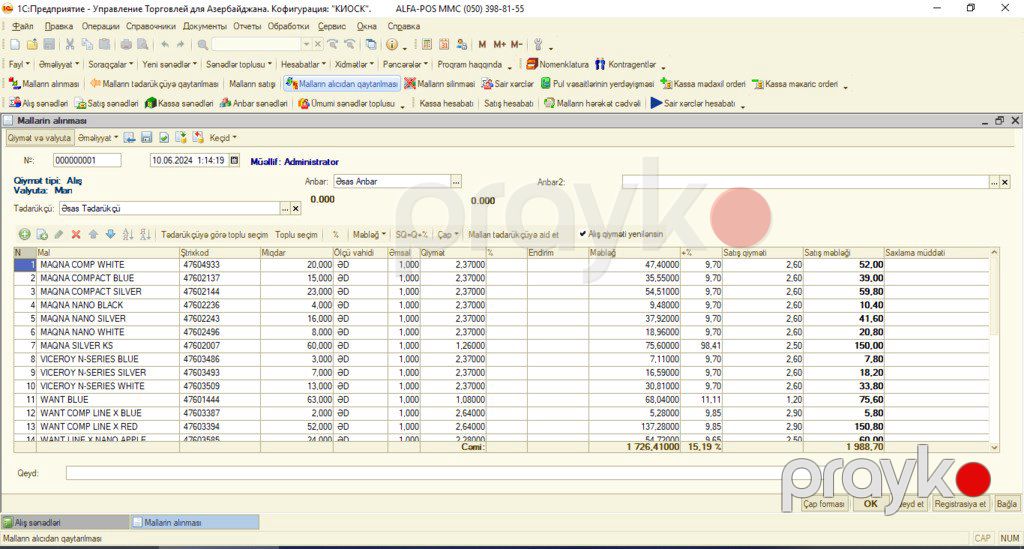Click the Print icon in main toolbar
Screen dimensions: 1024x549
126,44
